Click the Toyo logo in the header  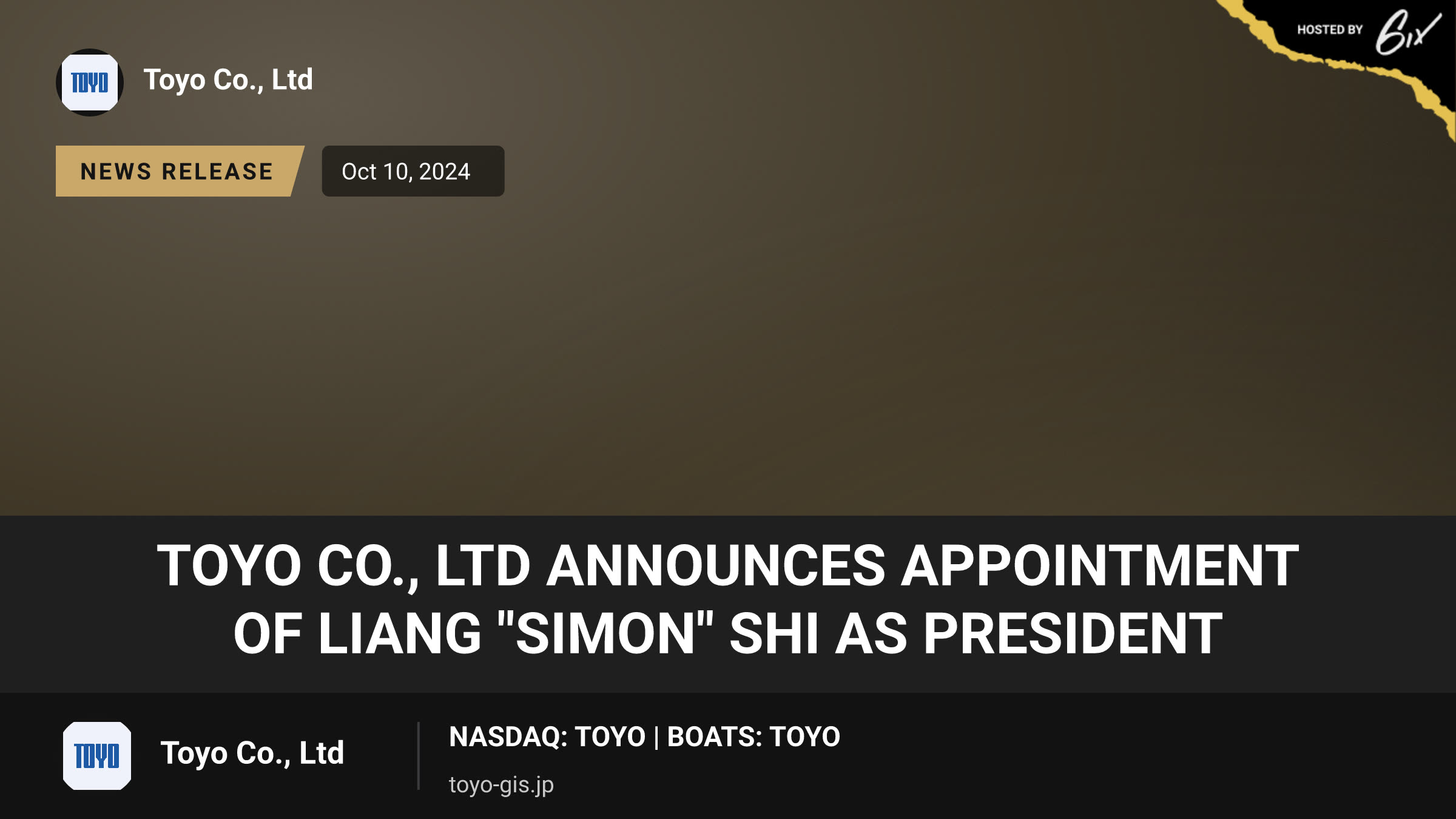pos(90,83)
